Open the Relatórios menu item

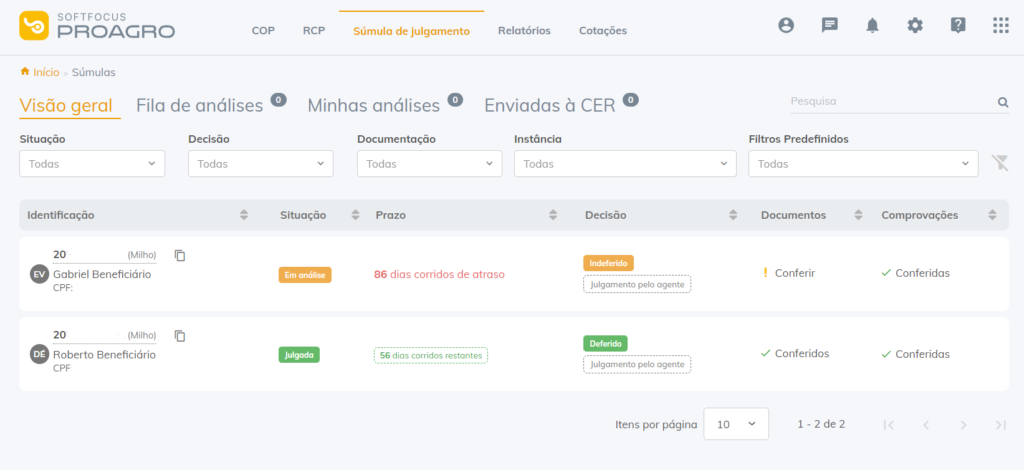coord(524,30)
